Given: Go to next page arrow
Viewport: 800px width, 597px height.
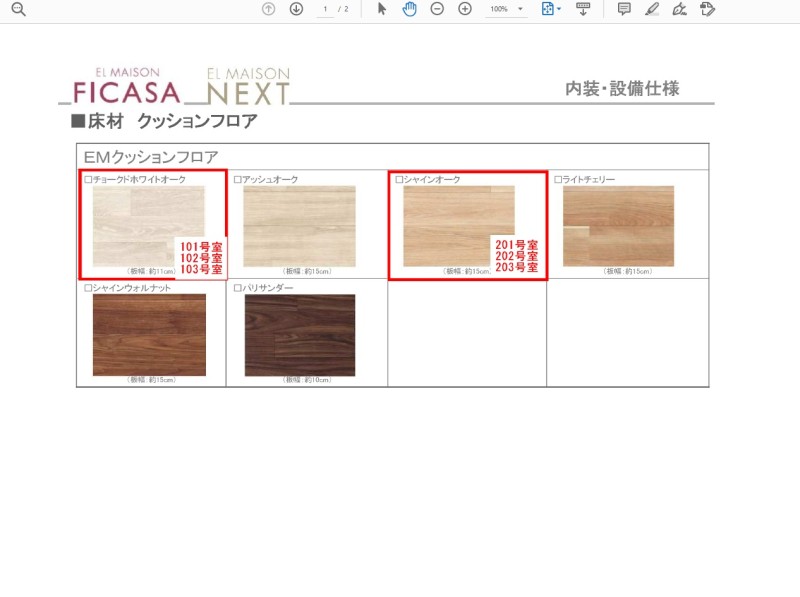Looking at the screenshot, I should click(296, 9).
